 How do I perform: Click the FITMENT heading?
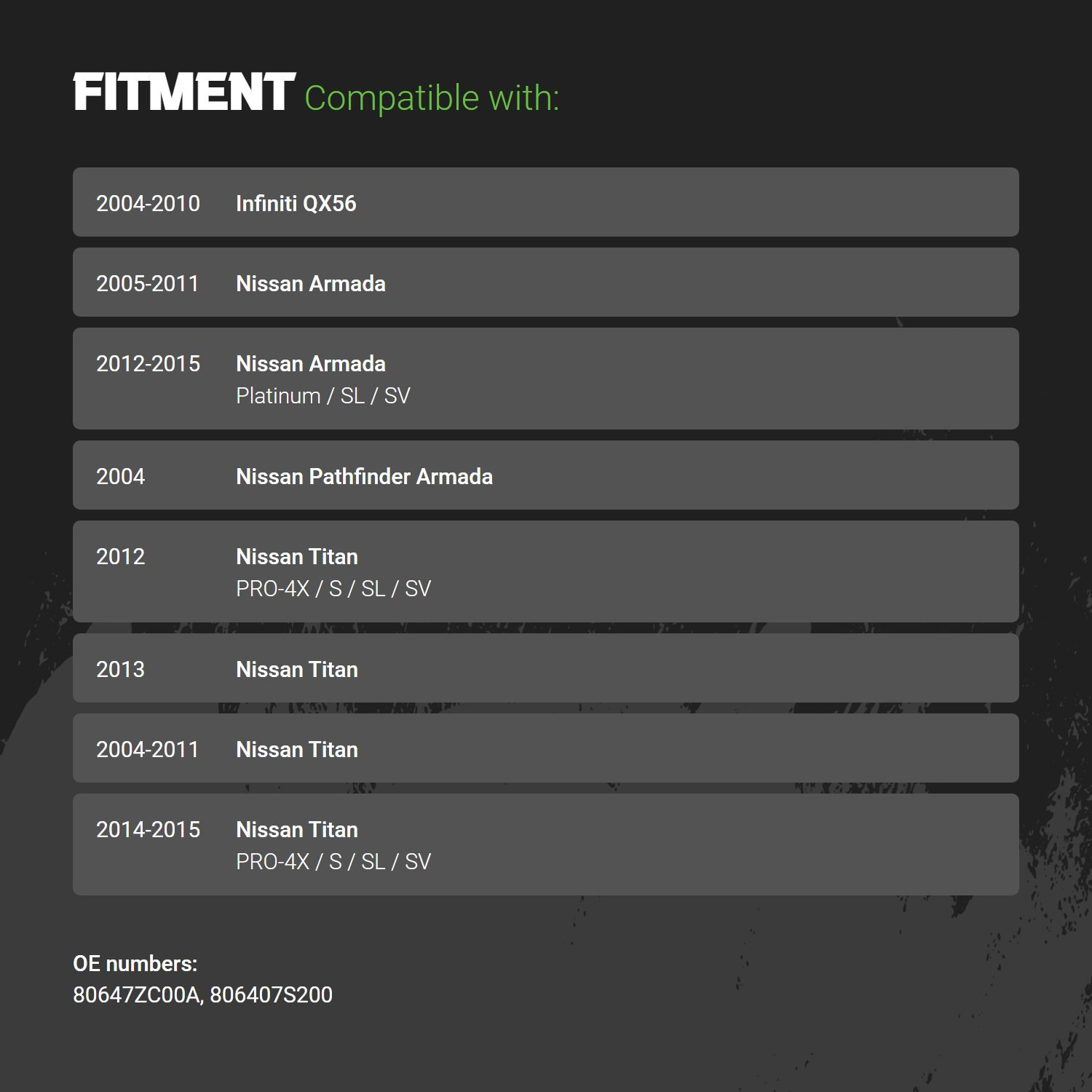[x=184, y=92]
